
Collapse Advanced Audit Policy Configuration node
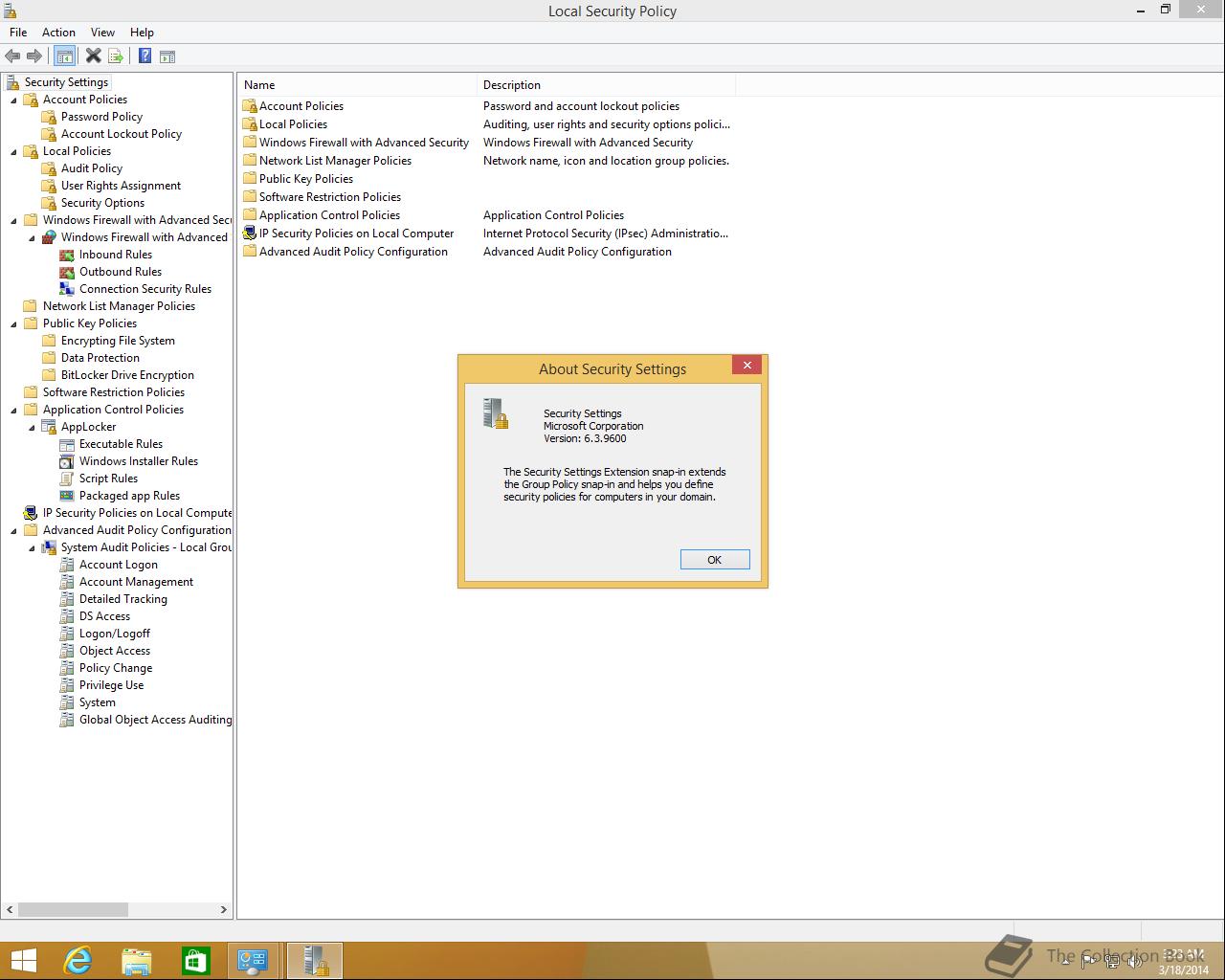click(x=13, y=530)
